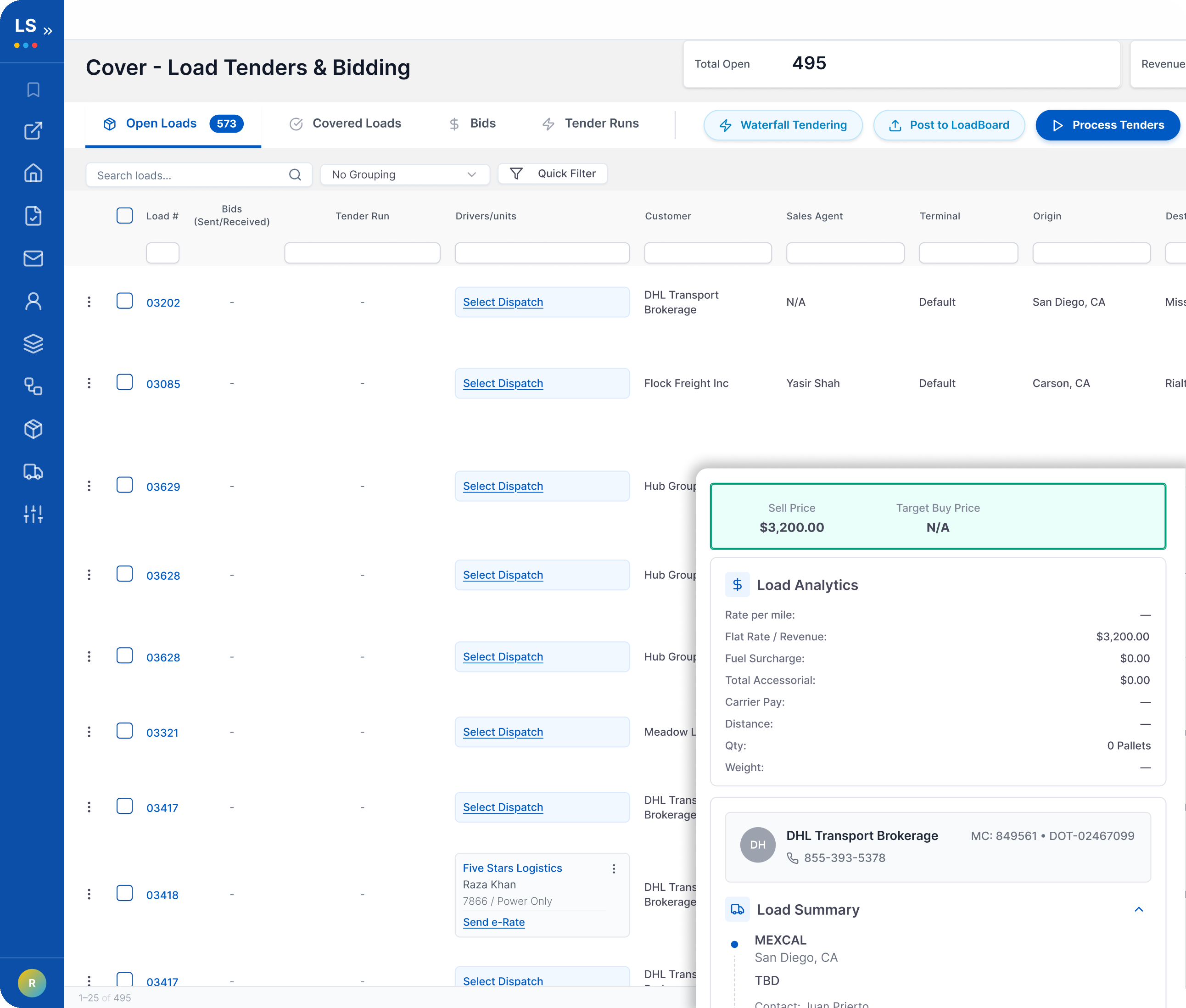The height and width of the screenshot is (1008, 1186).
Task: Open the stacked layers icon in the sidebar
Action: 33,343
